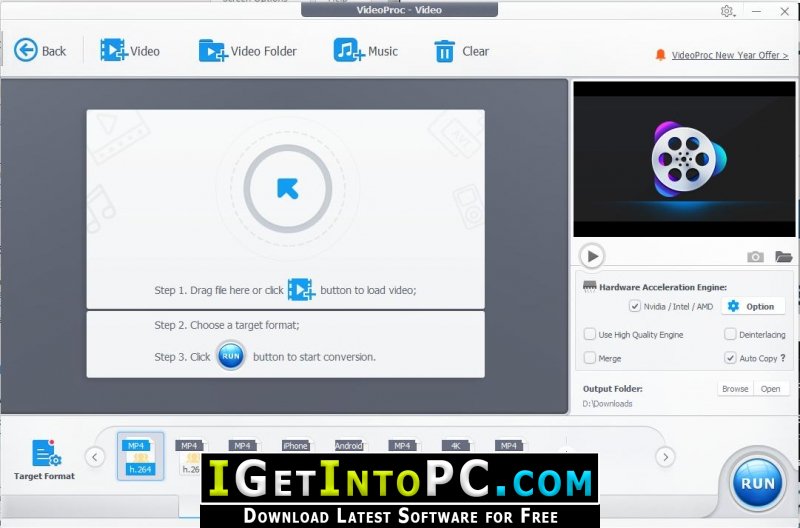Select the MP4 h.264 format preset
This screenshot has width=800, height=528.
[x=140, y=457]
